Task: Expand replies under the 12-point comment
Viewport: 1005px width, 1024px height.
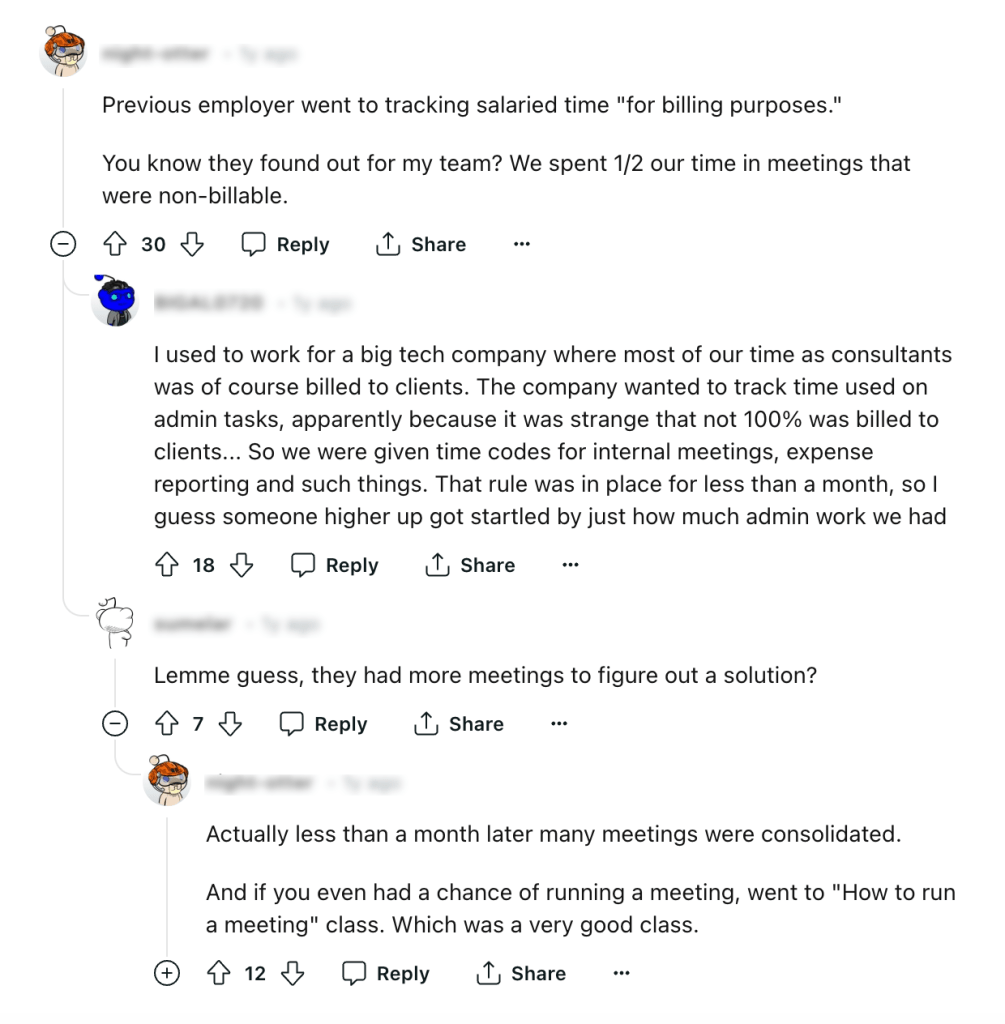Action: point(167,973)
